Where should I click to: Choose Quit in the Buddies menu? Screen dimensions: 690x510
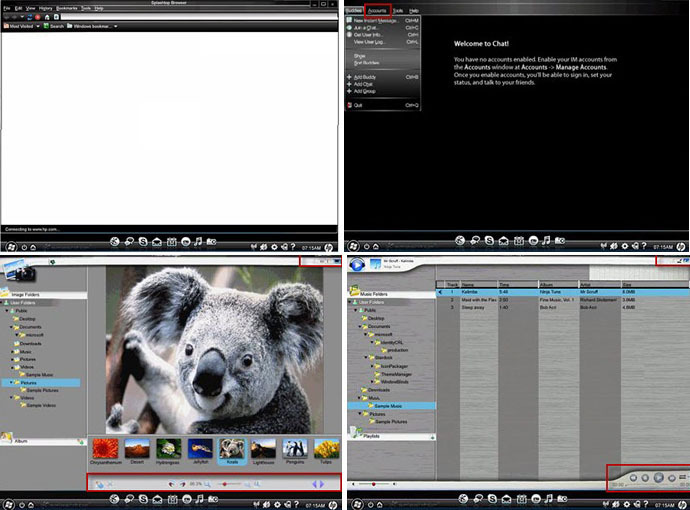[x=382, y=105]
